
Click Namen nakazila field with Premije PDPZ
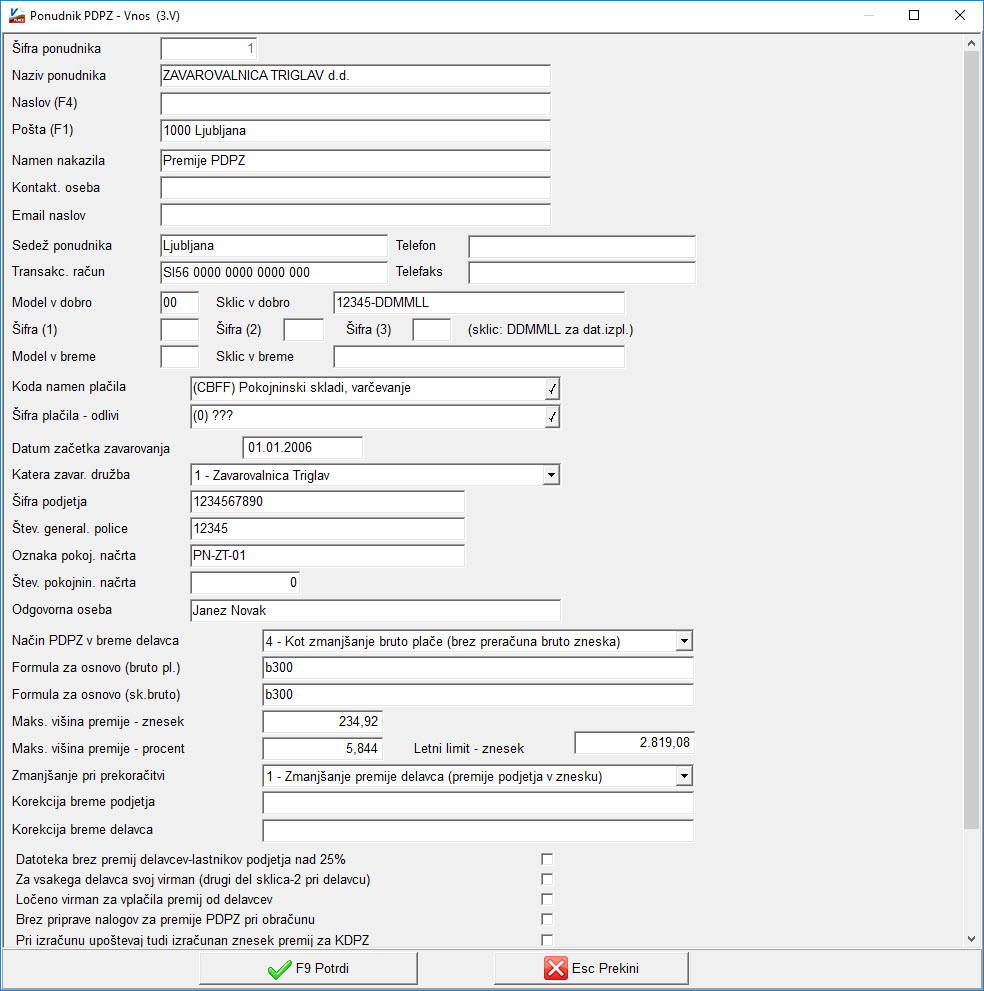(355, 161)
